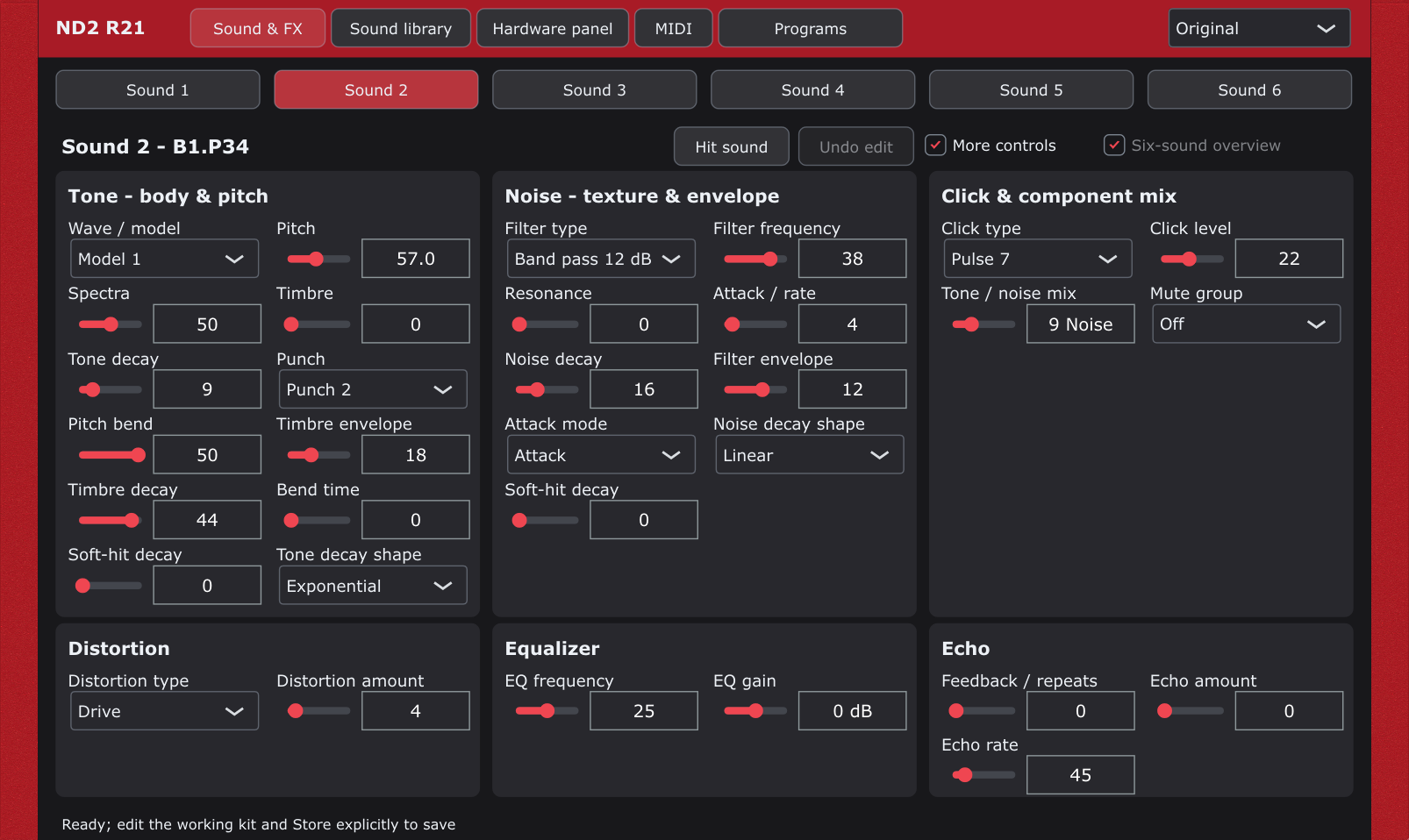Go to the MIDI tab
Screen dimensions: 1409x840
[x=674, y=28]
